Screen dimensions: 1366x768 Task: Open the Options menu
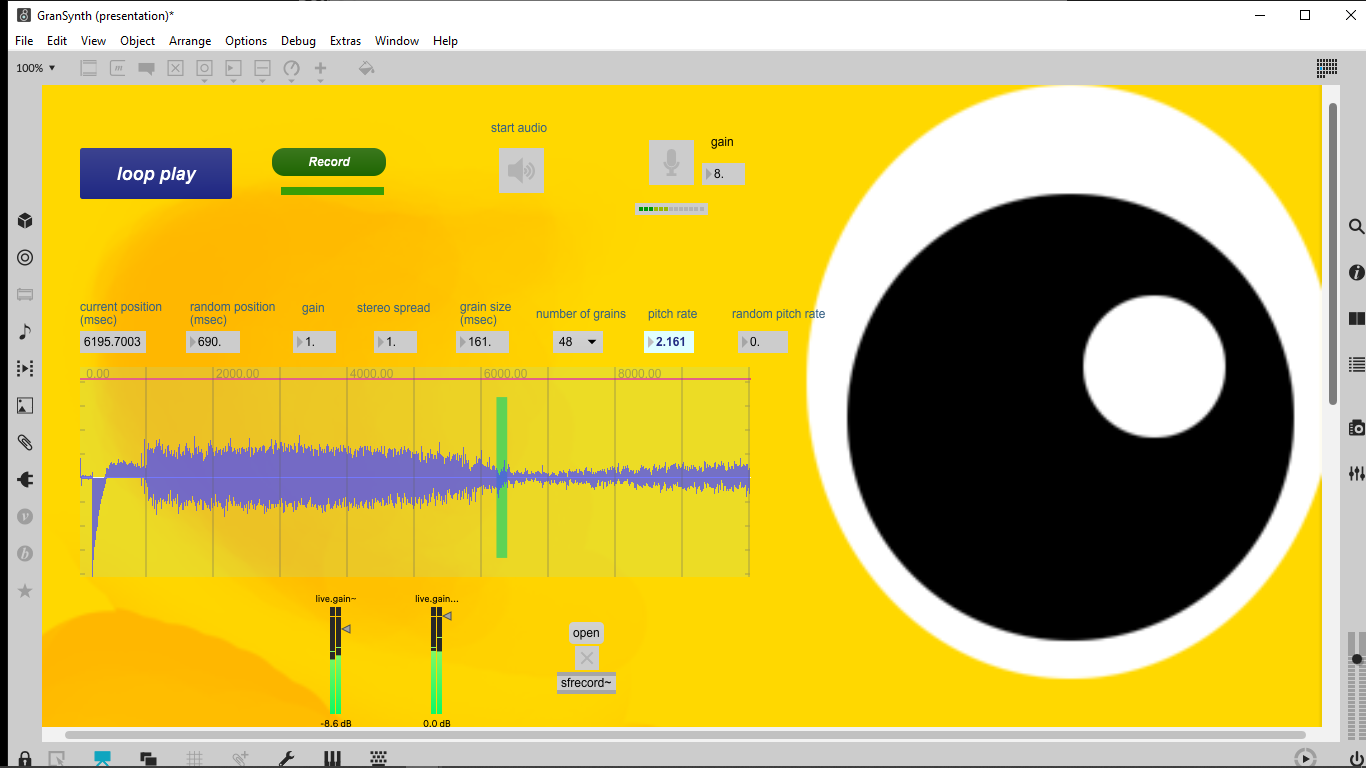246,40
